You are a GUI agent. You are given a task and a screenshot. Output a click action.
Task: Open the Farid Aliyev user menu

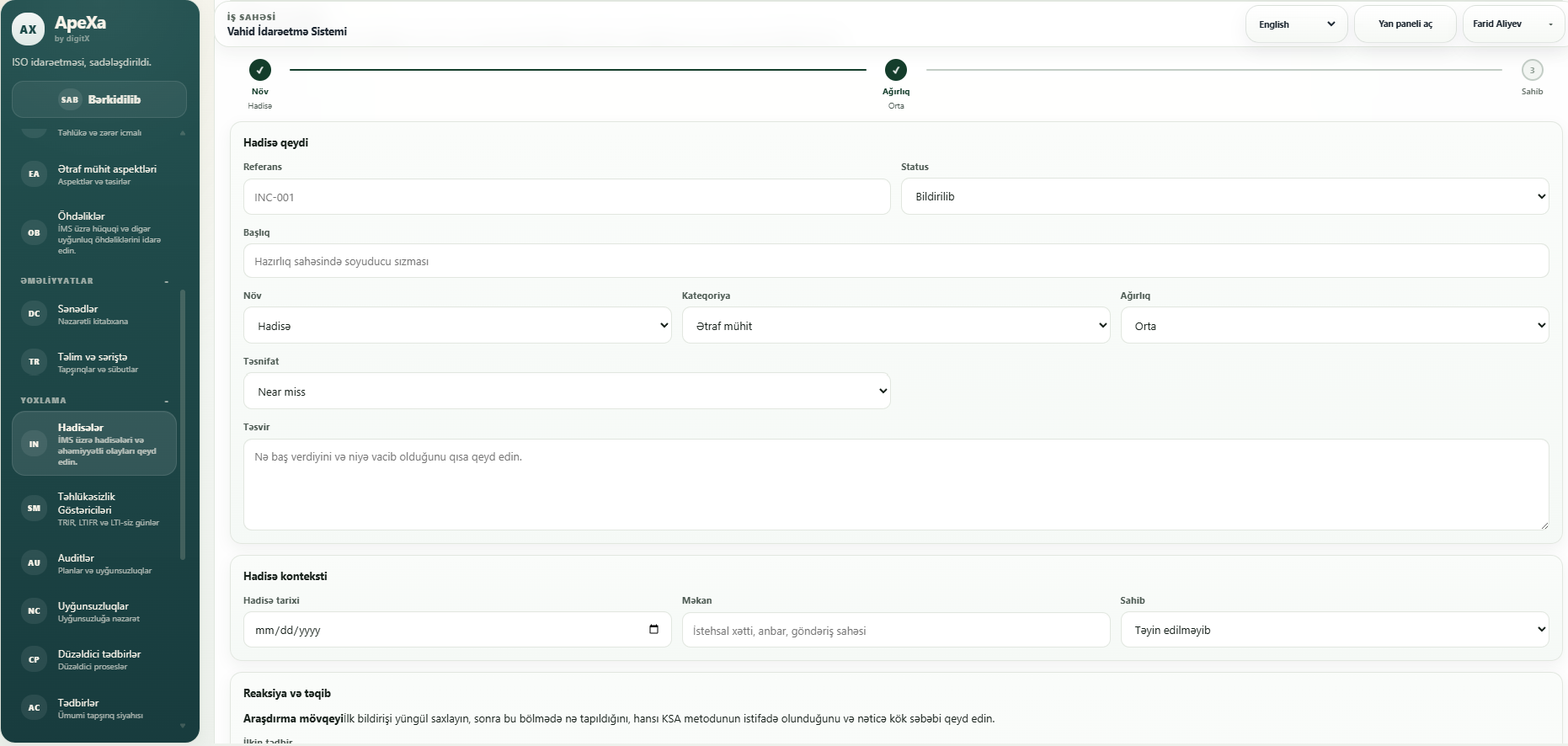point(1513,24)
